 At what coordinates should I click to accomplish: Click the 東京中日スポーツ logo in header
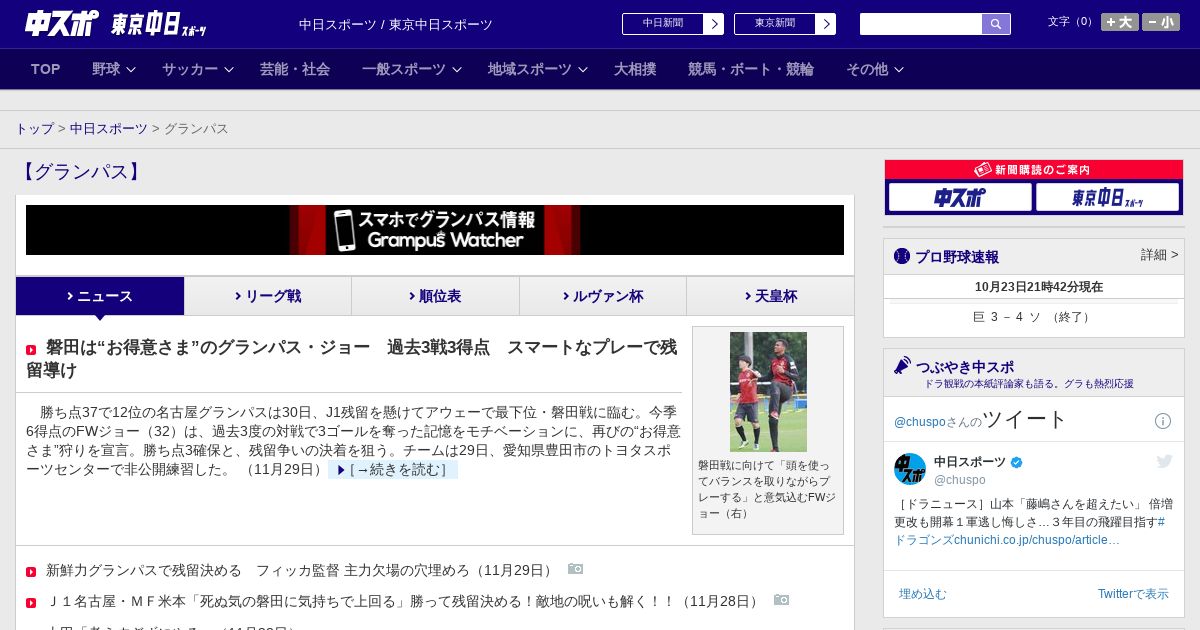pos(159,24)
